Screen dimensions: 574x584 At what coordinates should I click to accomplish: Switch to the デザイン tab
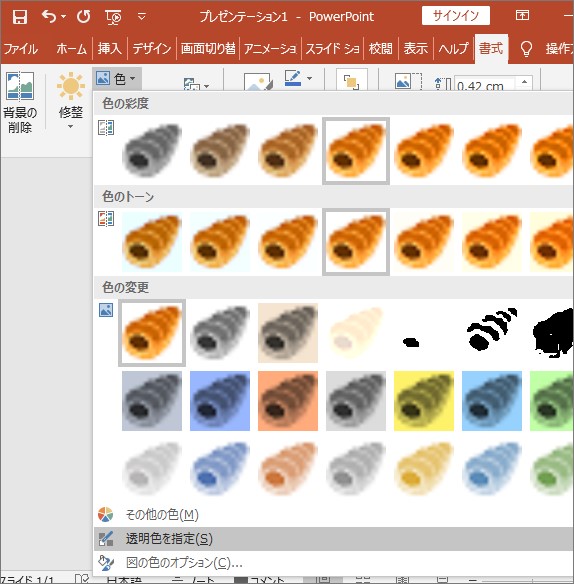pyautogui.click(x=152, y=48)
